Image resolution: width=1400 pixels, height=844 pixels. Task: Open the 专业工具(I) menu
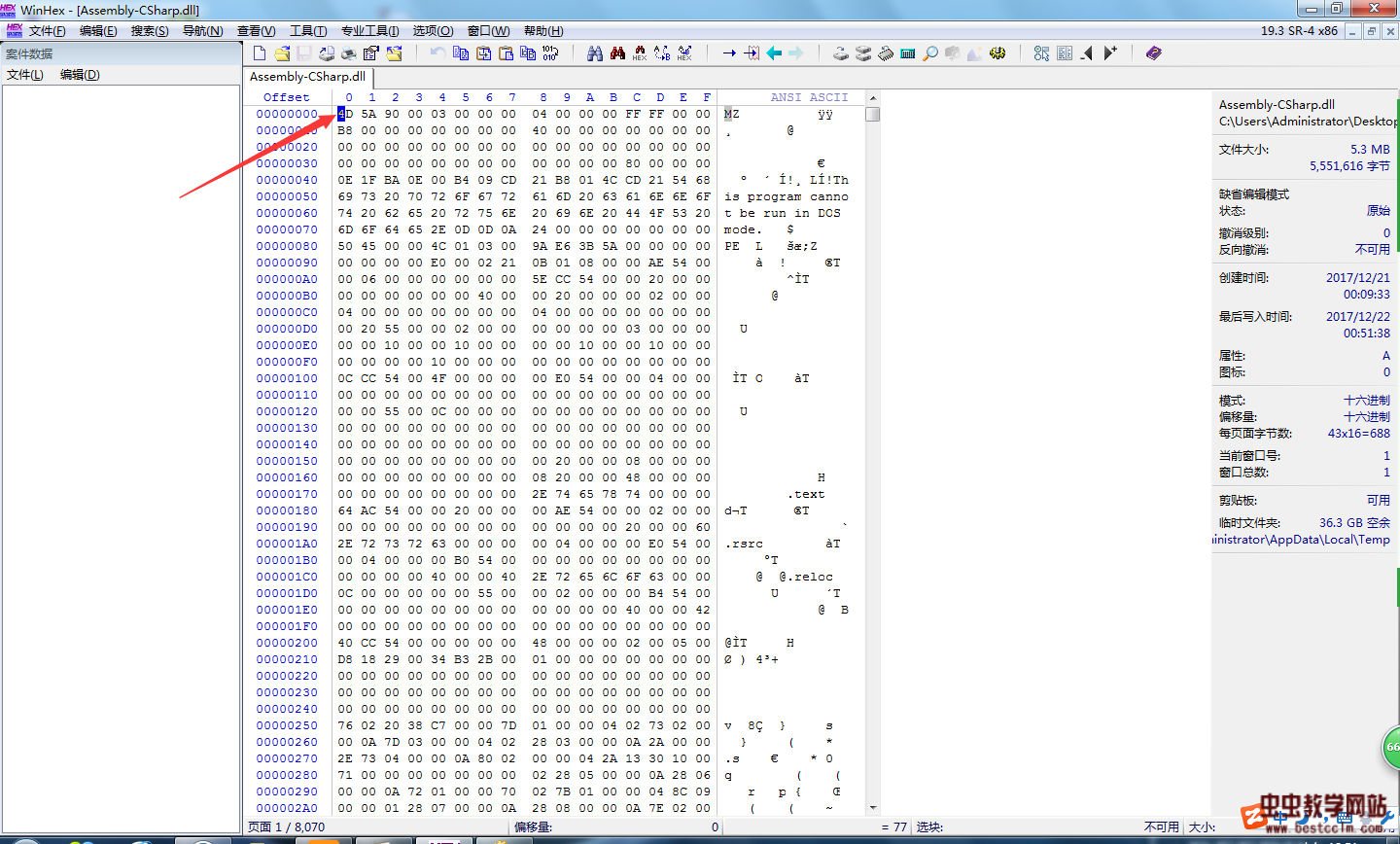click(370, 31)
